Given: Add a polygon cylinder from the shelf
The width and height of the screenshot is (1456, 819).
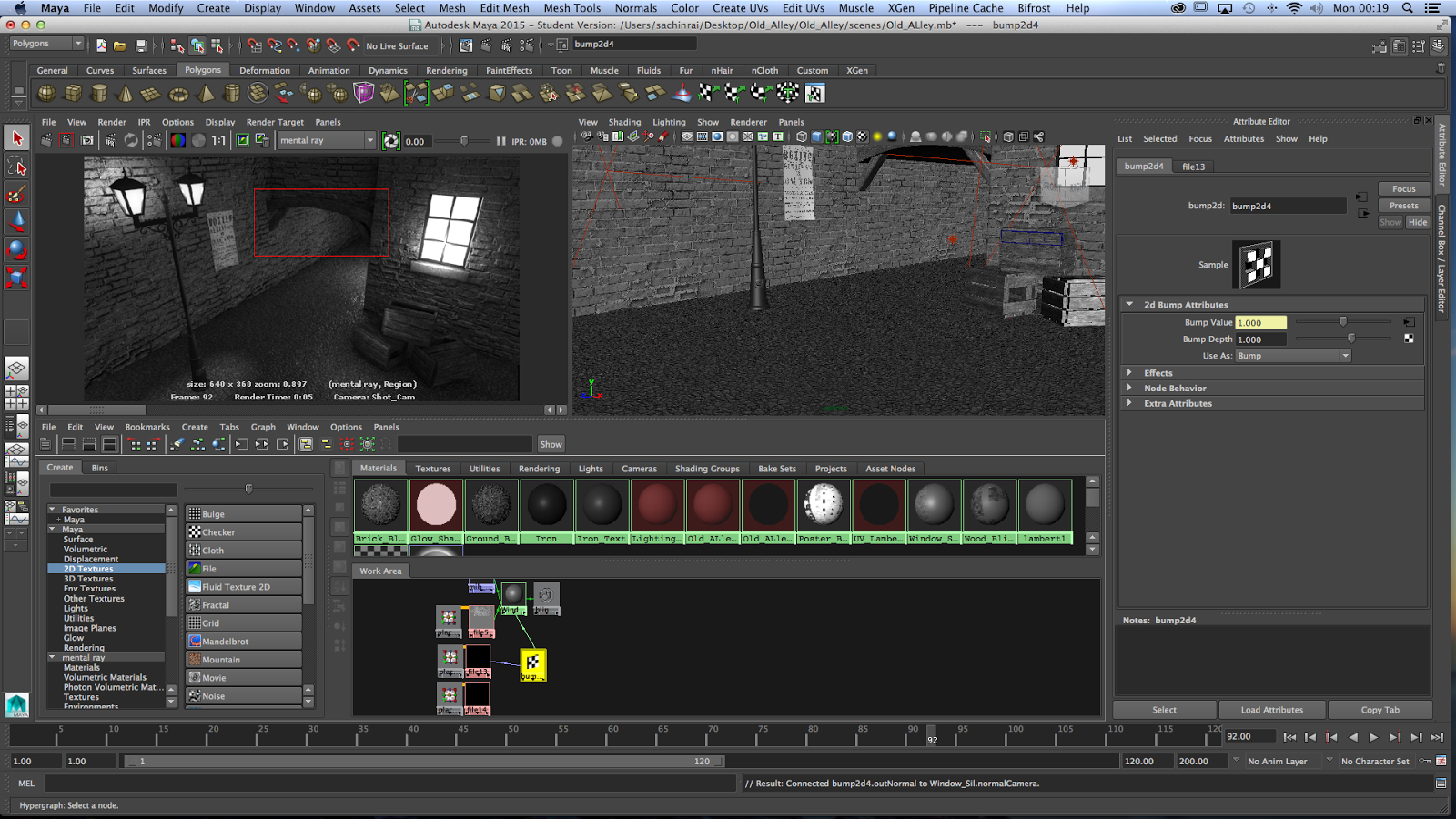Looking at the screenshot, I should click(x=99, y=93).
